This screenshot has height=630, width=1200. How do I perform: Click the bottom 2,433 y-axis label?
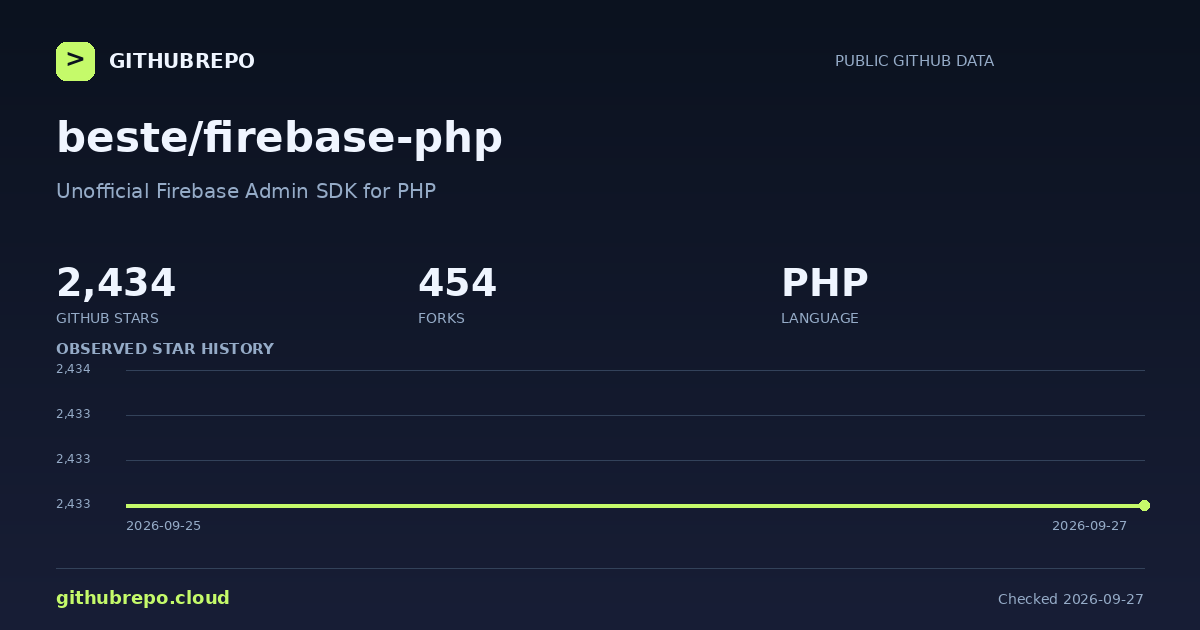click(x=73, y=504)
